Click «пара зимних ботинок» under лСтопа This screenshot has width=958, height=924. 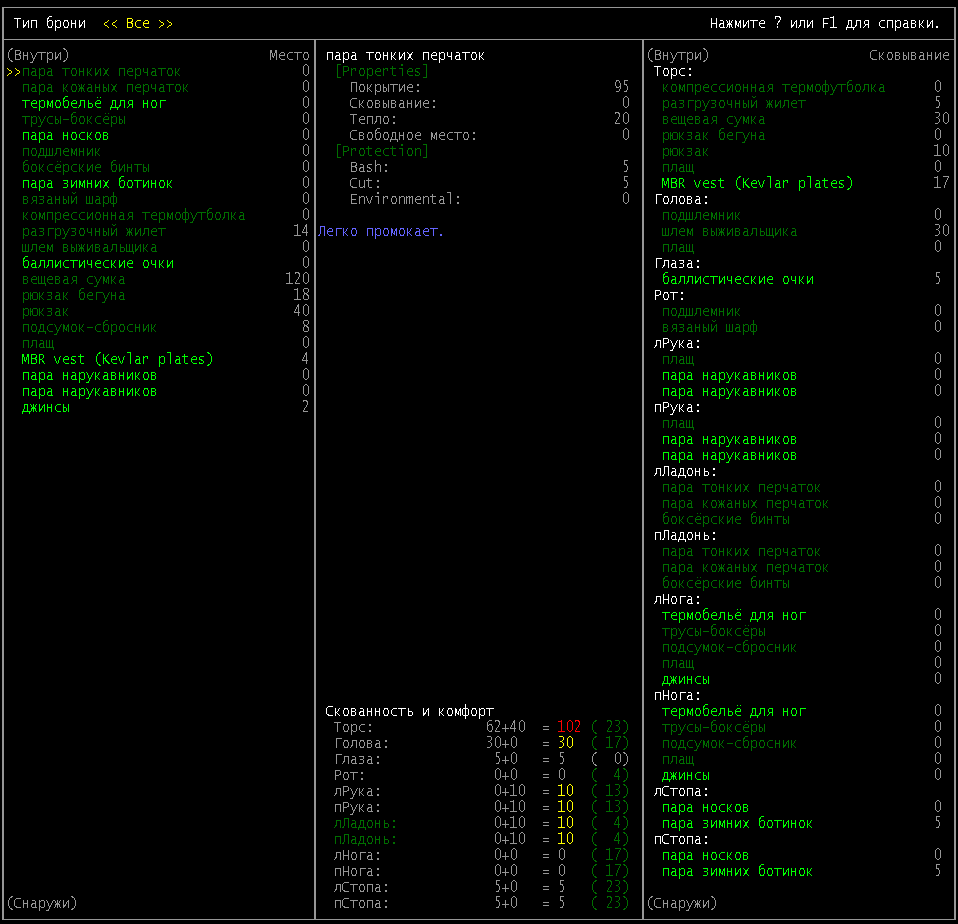(x=737, y=823)
